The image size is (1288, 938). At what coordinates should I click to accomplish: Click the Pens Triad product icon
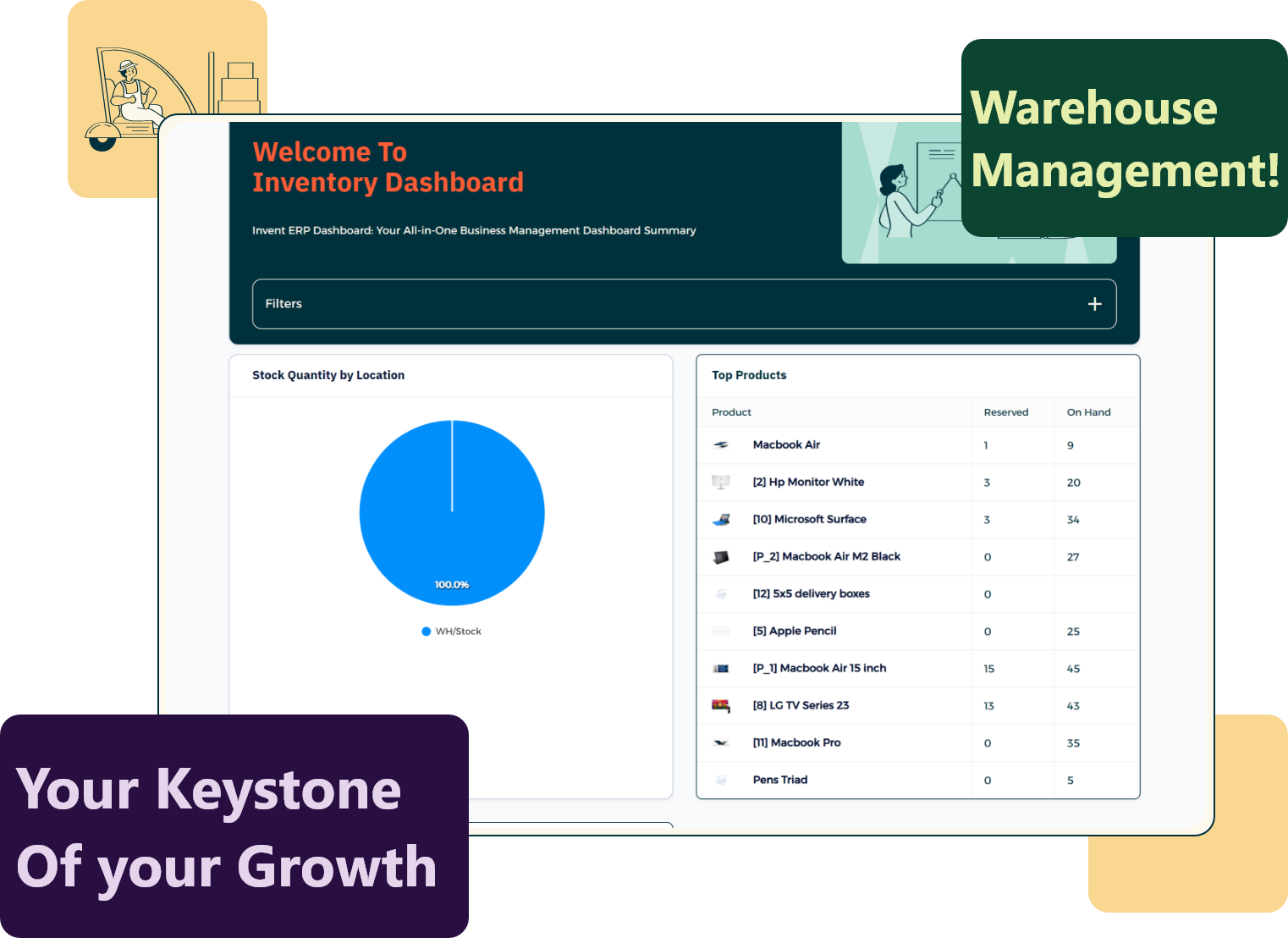(x=721, y=781)
